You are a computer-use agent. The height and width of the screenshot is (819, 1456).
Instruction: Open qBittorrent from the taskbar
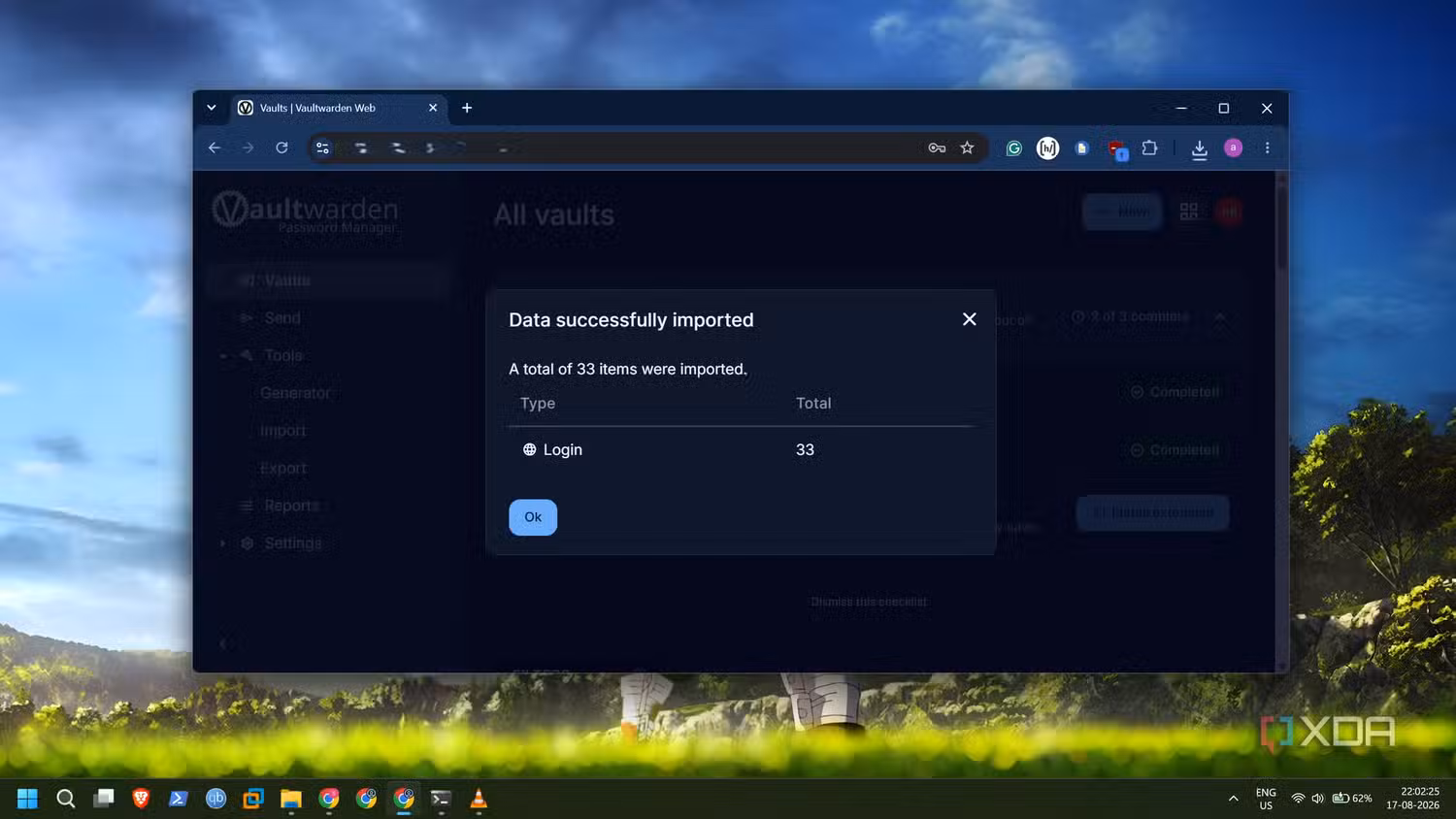(215, 799)
